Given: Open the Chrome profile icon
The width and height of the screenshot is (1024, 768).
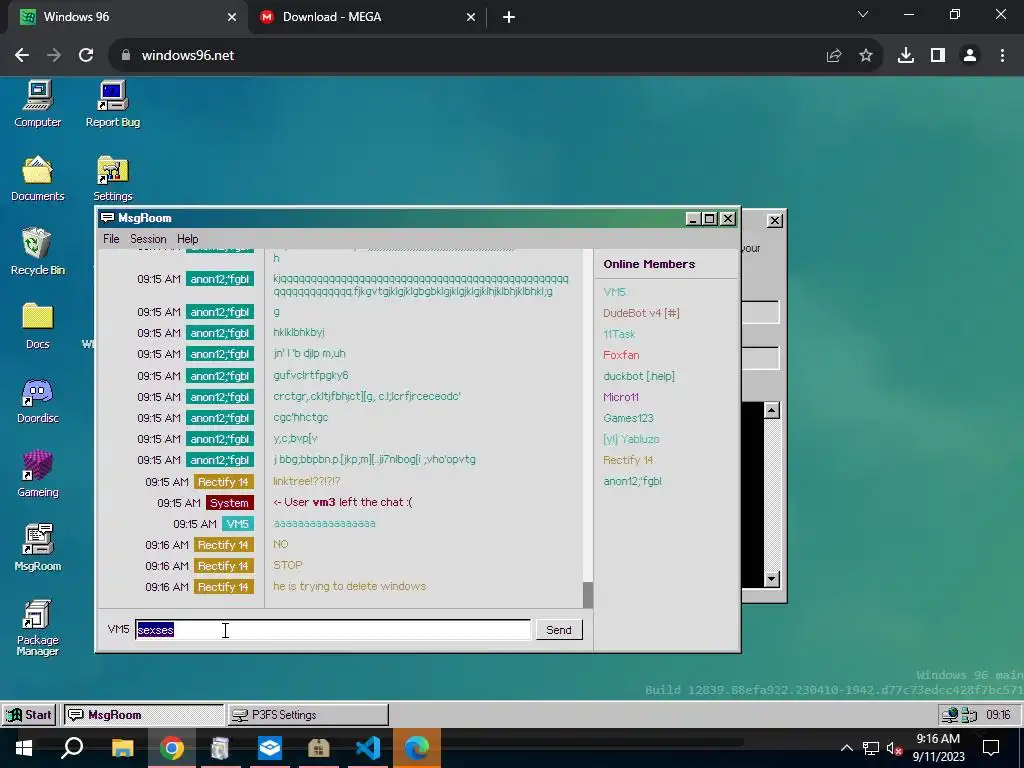Looking at the screenshot, I should tap(970, 56).
